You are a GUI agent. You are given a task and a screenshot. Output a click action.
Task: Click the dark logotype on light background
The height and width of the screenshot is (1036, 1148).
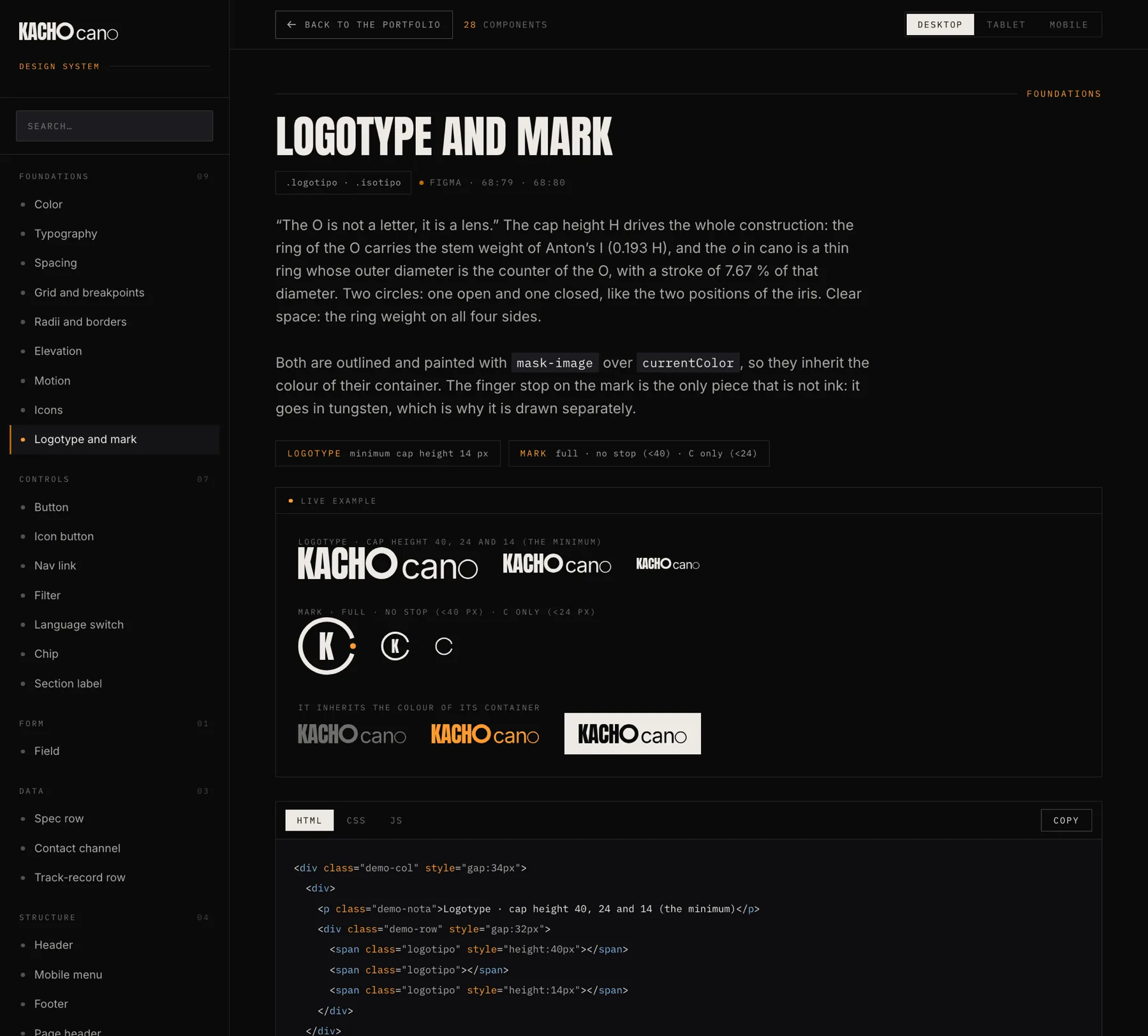pos(633,734)
